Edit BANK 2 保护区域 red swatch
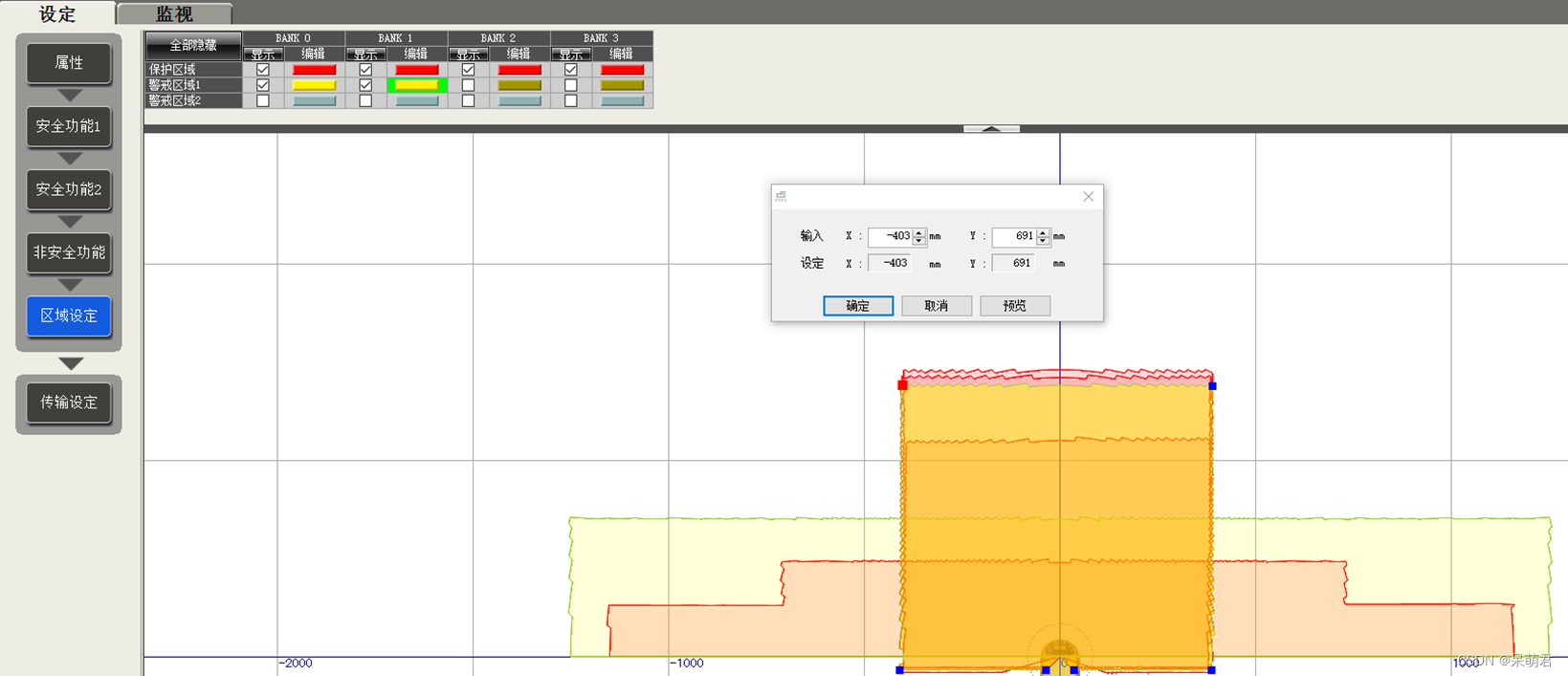This screenshot has height=676, width=1568. (x=519, y=70)
